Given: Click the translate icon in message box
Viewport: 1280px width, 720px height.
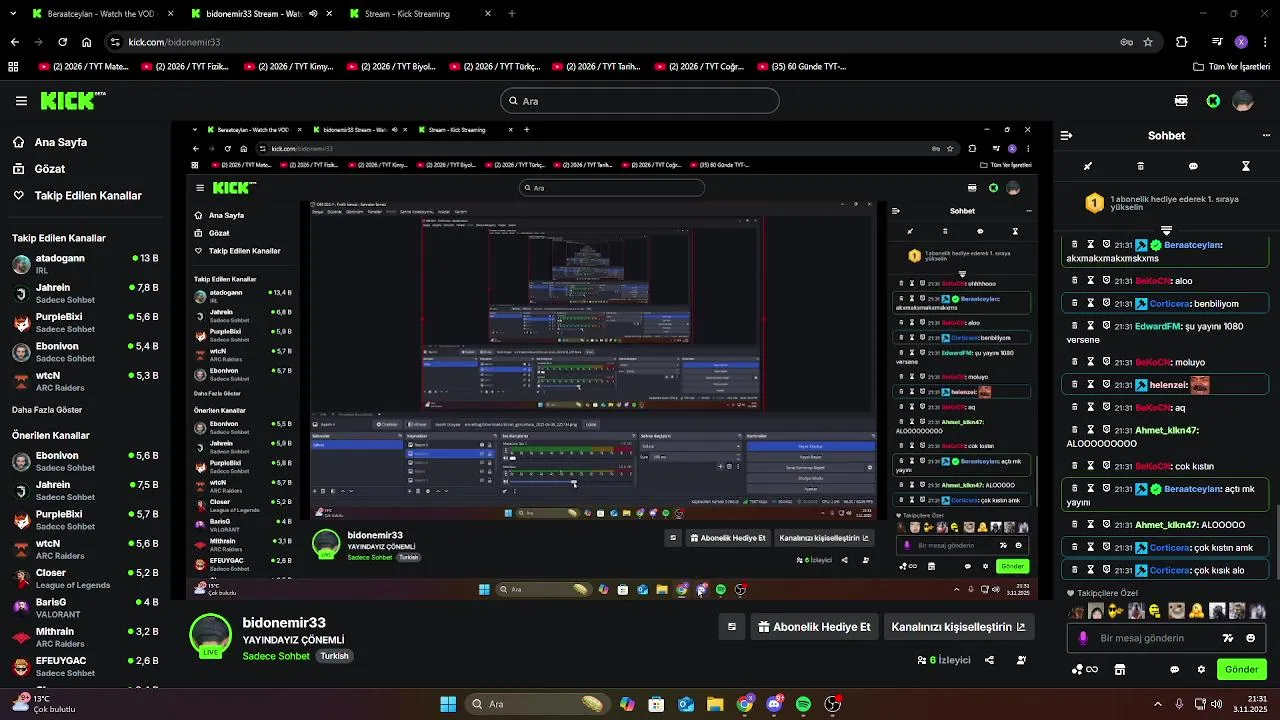Looking at the screenshot, I should [1228, 638].
